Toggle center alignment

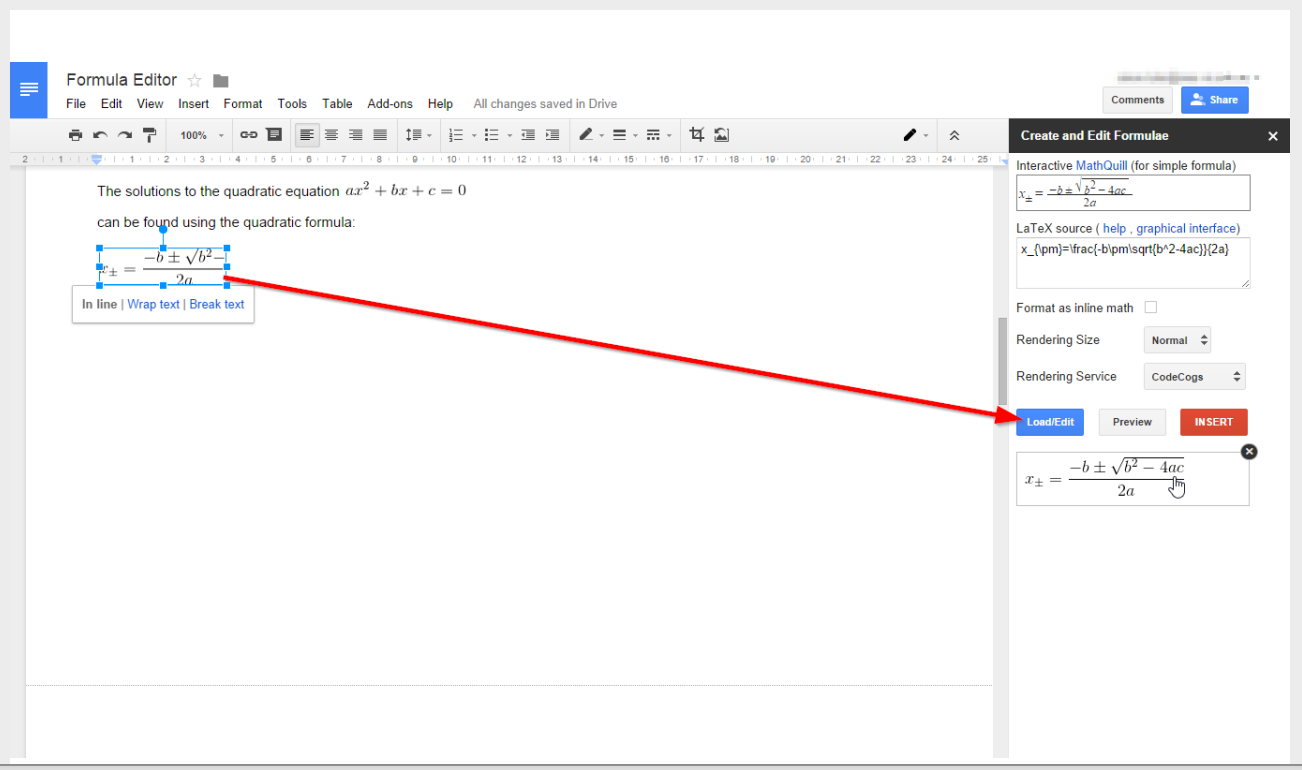tap(331, 135)
